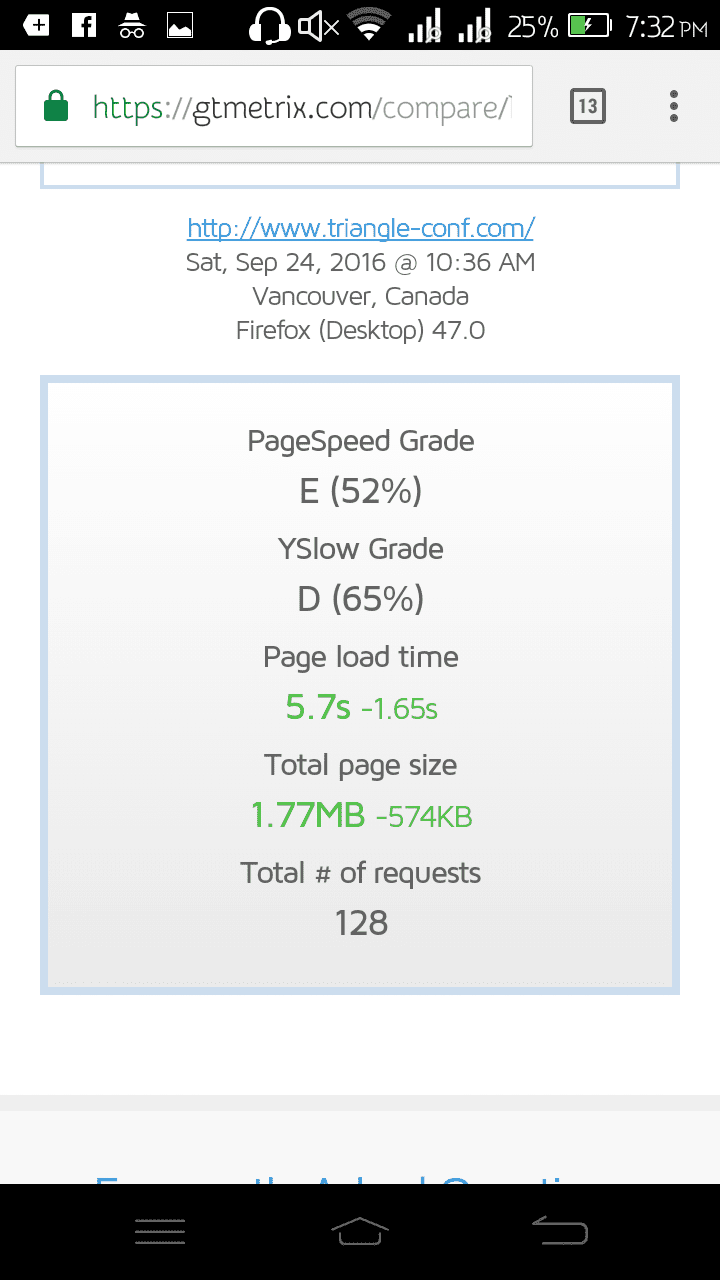Tap the 5.7s page load time value
The image size is (720, 1280).
[318, 708]
